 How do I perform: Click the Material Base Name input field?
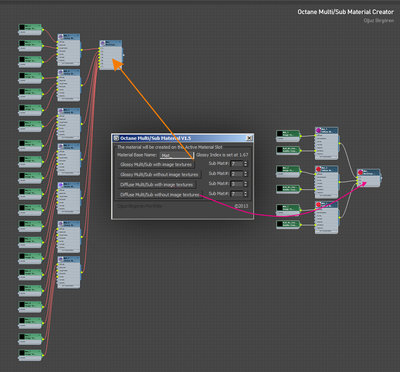pos(177,155)
